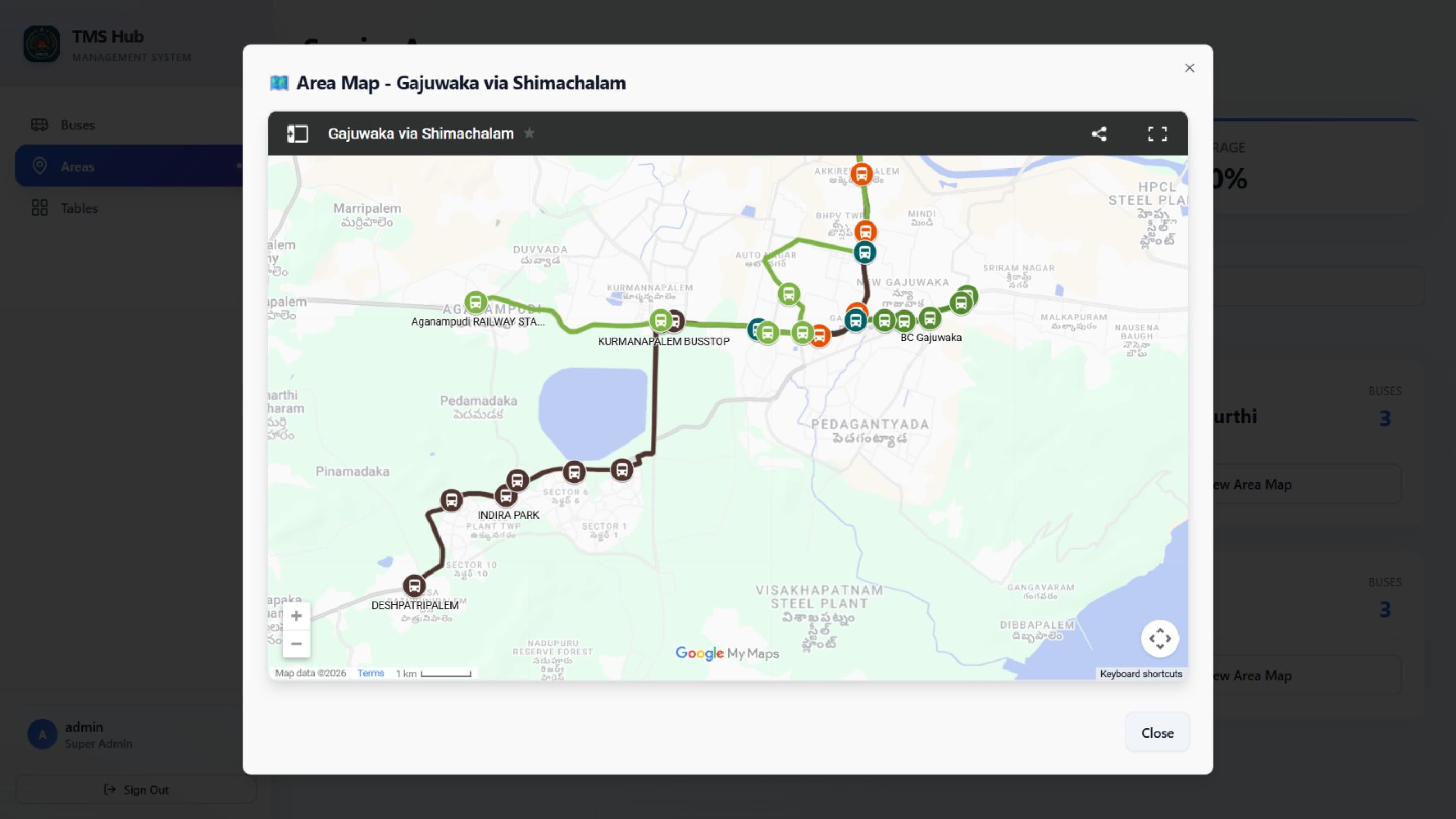Click green marker below Sriram Nagar's left
This screenshot has width=1456, height=819.
point(961,304)
